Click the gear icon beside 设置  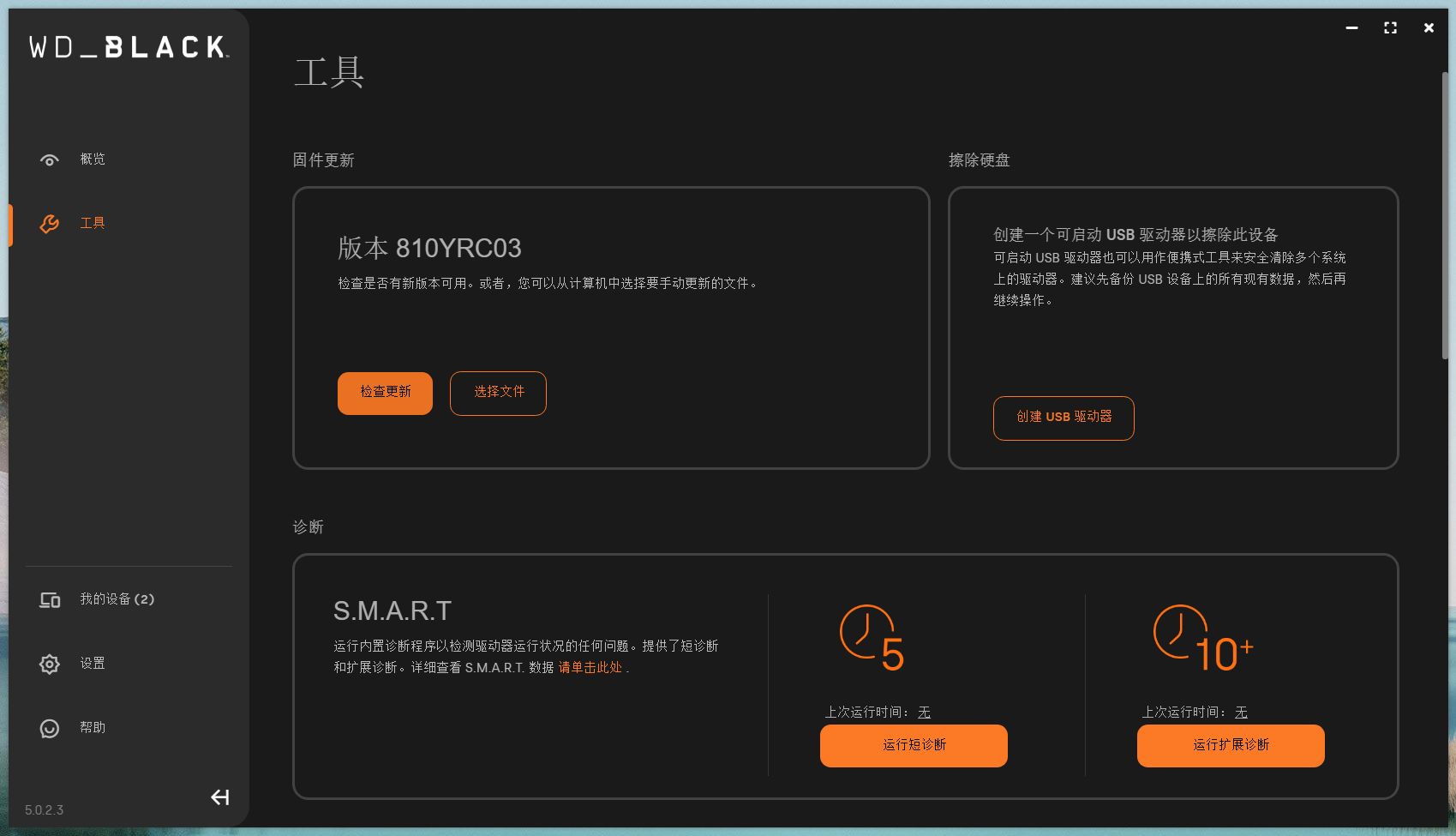(50, 664)
